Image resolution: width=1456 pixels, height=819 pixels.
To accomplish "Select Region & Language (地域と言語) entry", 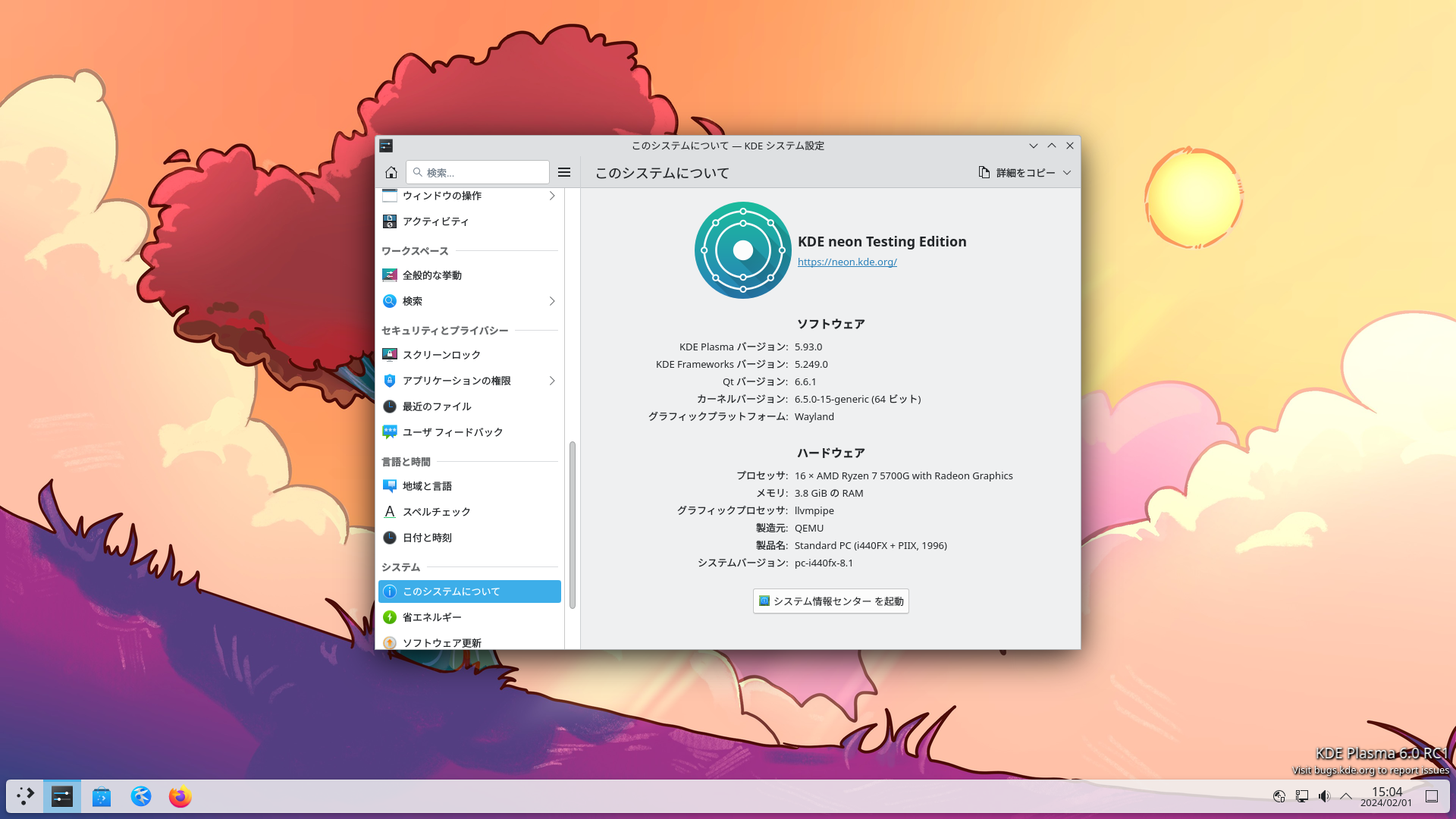I will coord(427,486).
